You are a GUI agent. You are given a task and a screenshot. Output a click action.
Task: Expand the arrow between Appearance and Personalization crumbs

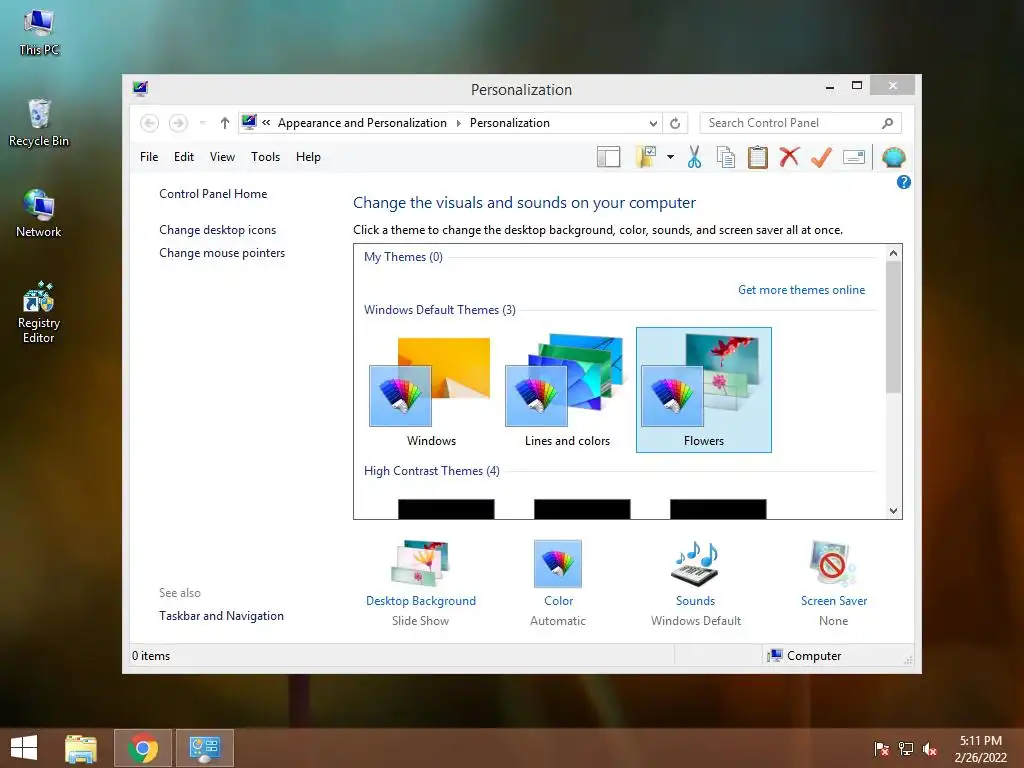(458, 123)
